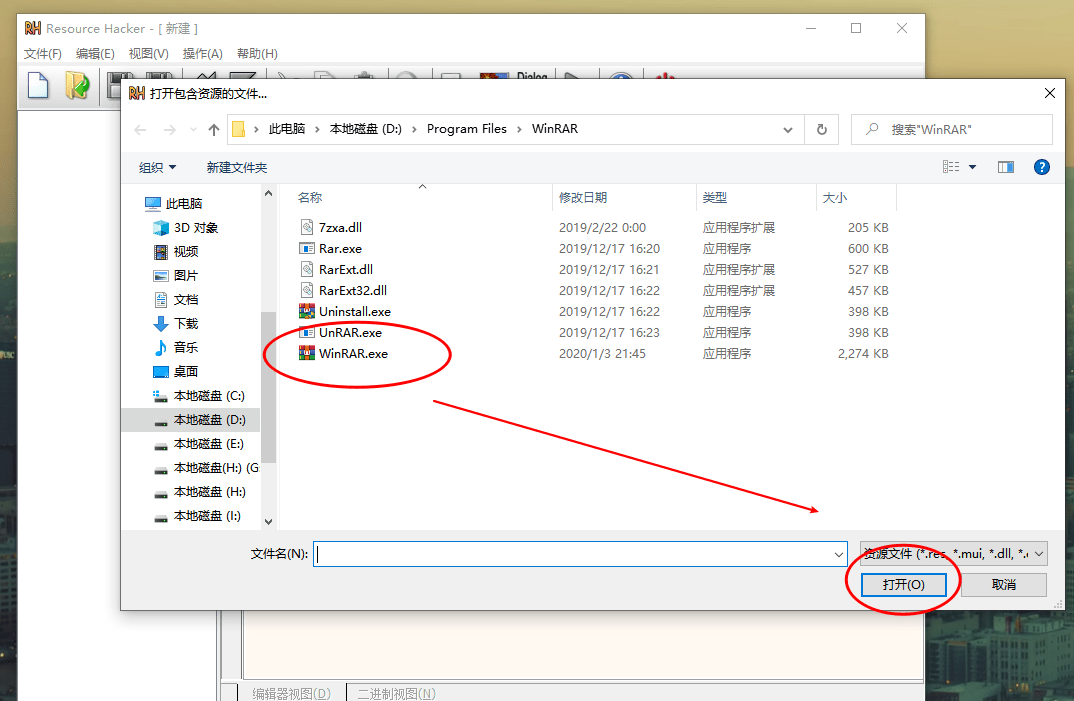Sort files by 类型 column header
1074x701 pixels.
[756, 197]
